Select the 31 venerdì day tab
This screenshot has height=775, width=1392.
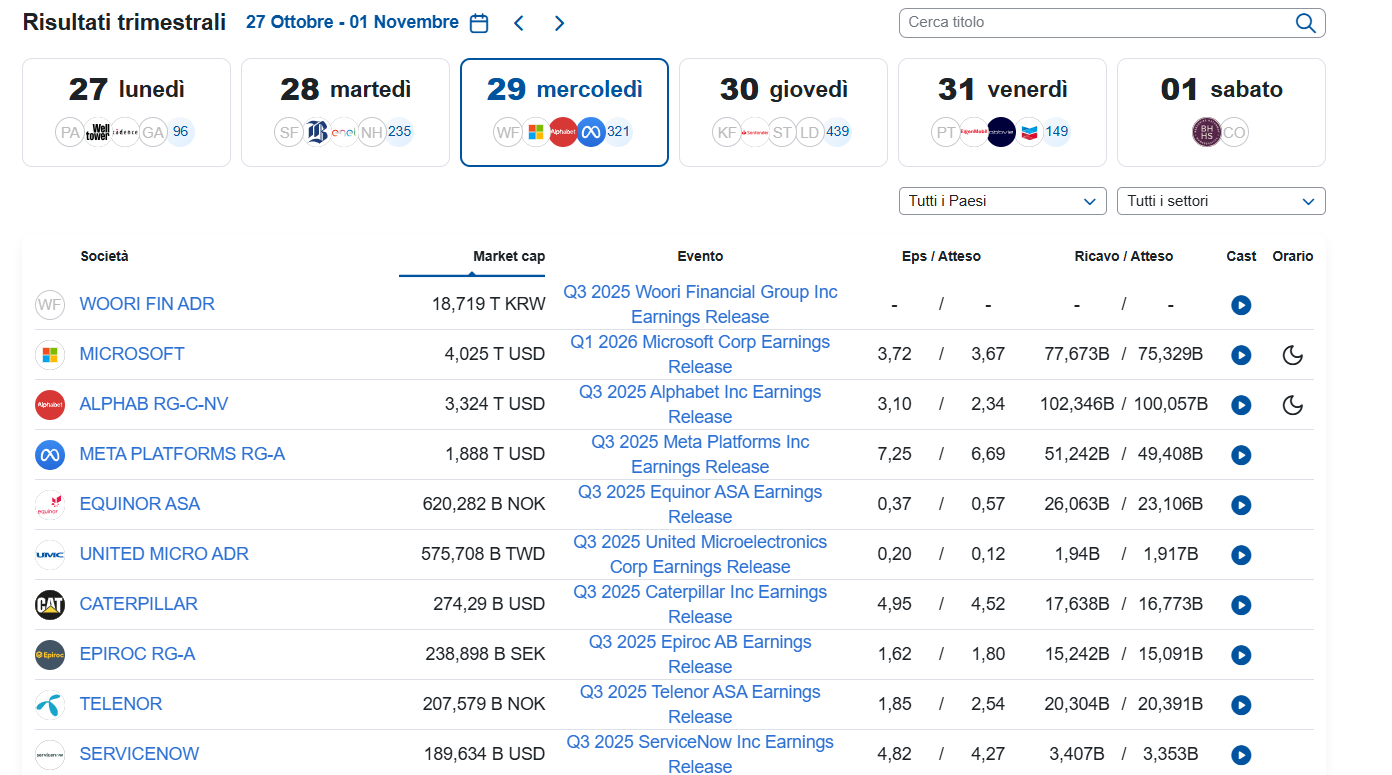(x=1002, y=112)
